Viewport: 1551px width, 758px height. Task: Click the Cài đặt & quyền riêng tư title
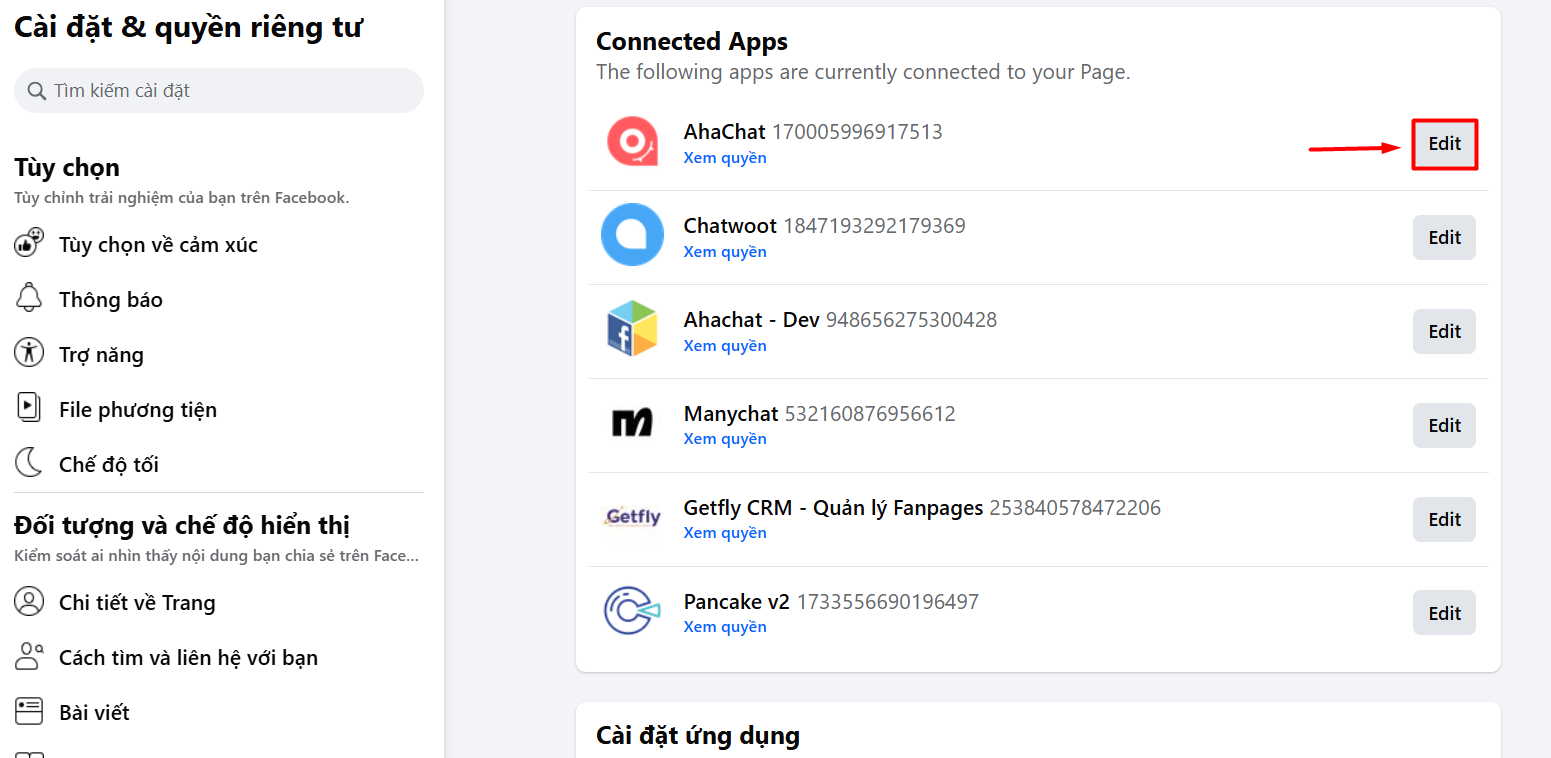click(x=188, y=28)
